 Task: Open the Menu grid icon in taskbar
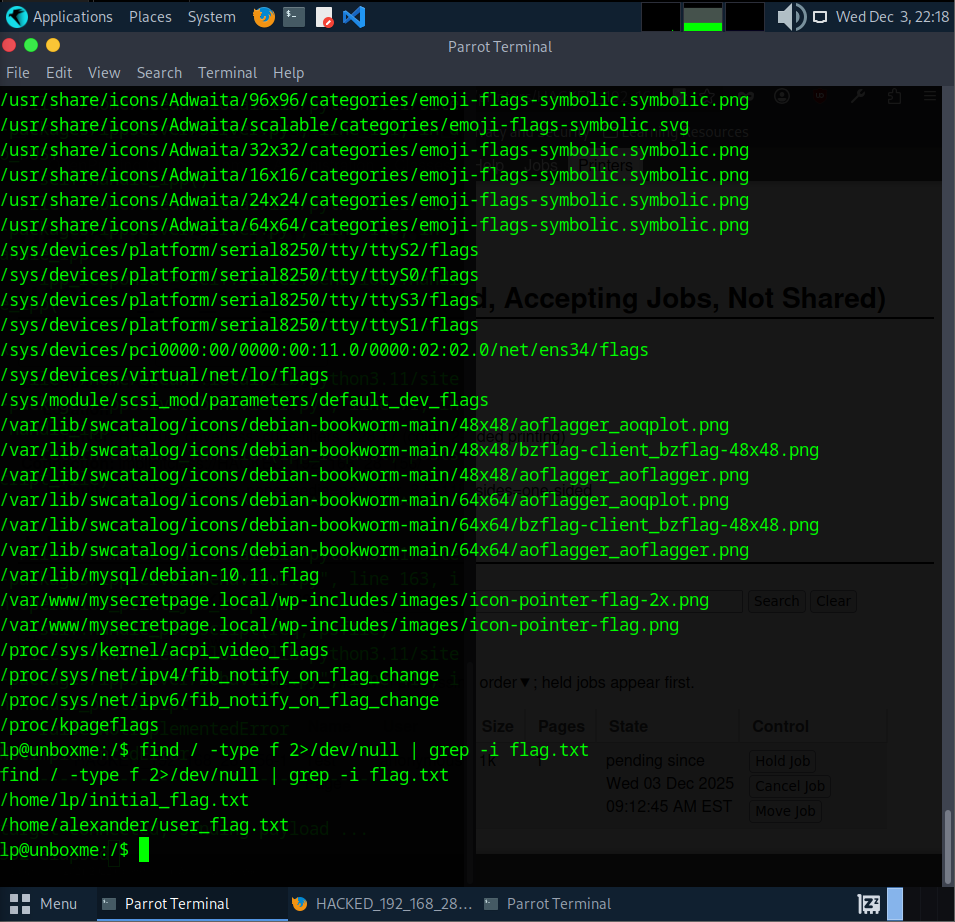pos(19,904)
